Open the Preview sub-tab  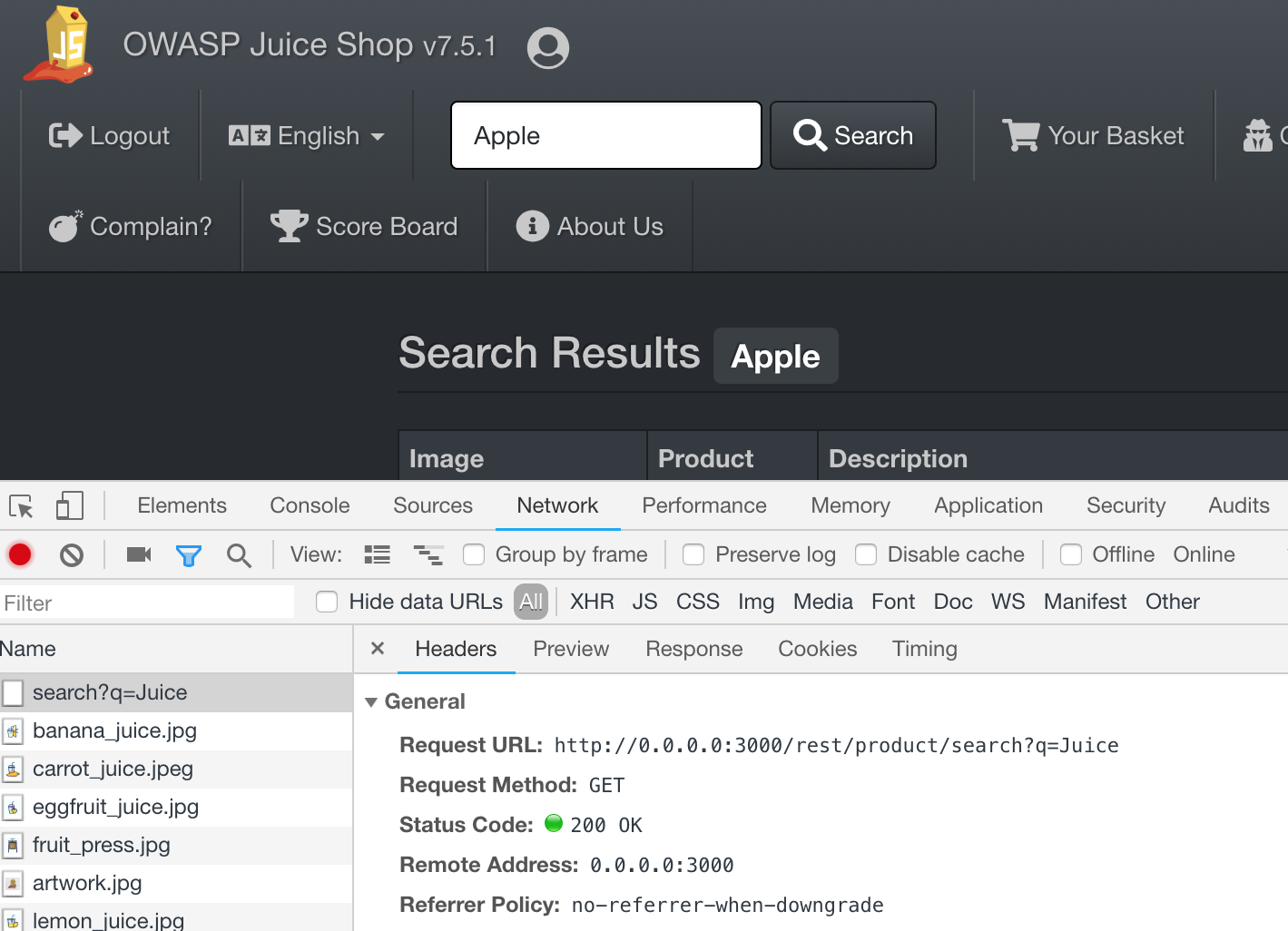coord(571,649)
